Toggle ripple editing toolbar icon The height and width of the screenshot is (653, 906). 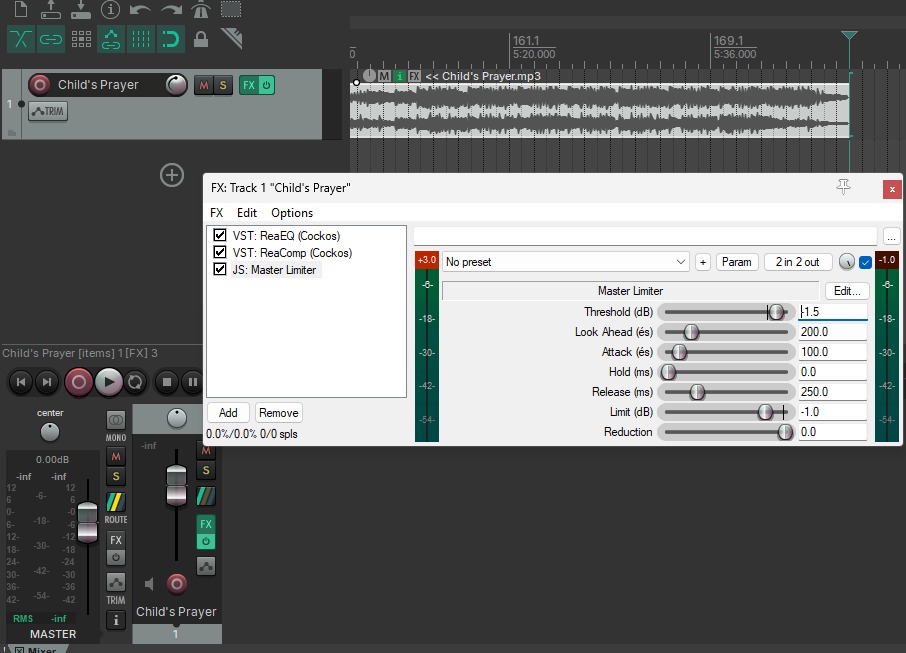coord(81,39)
